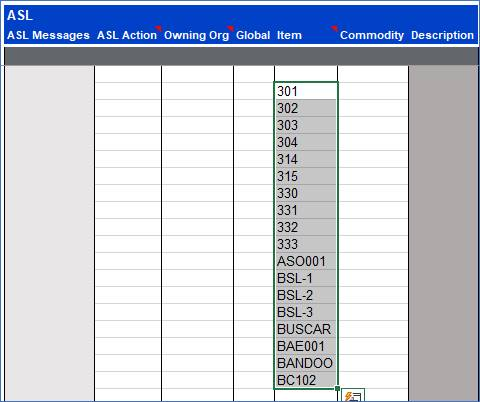This screenshot has height=402, width=480.
Task: Click the green fill handle of selection
Action: click(337, 388)
